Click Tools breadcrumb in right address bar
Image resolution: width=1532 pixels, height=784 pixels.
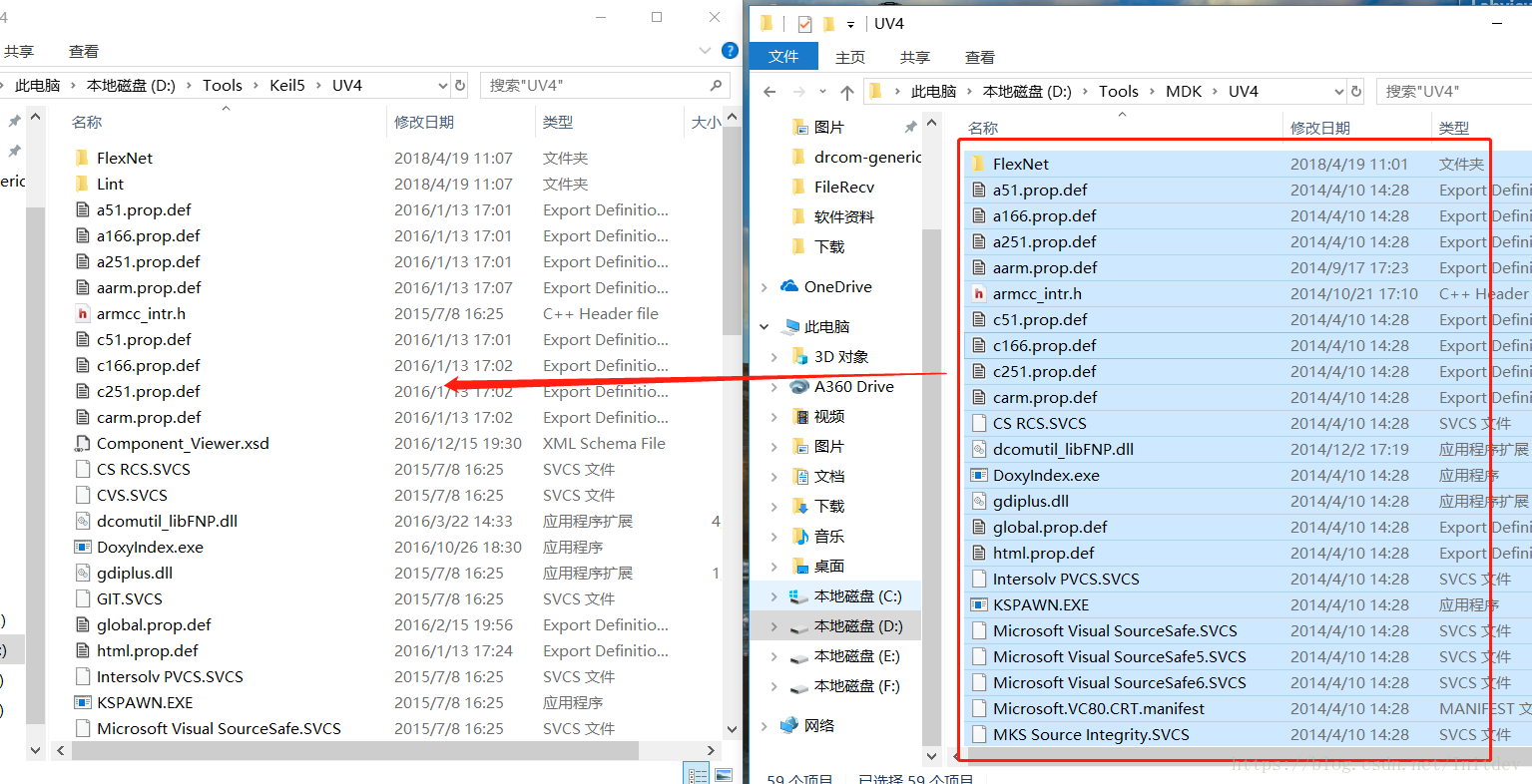[x=1119, y=92]
